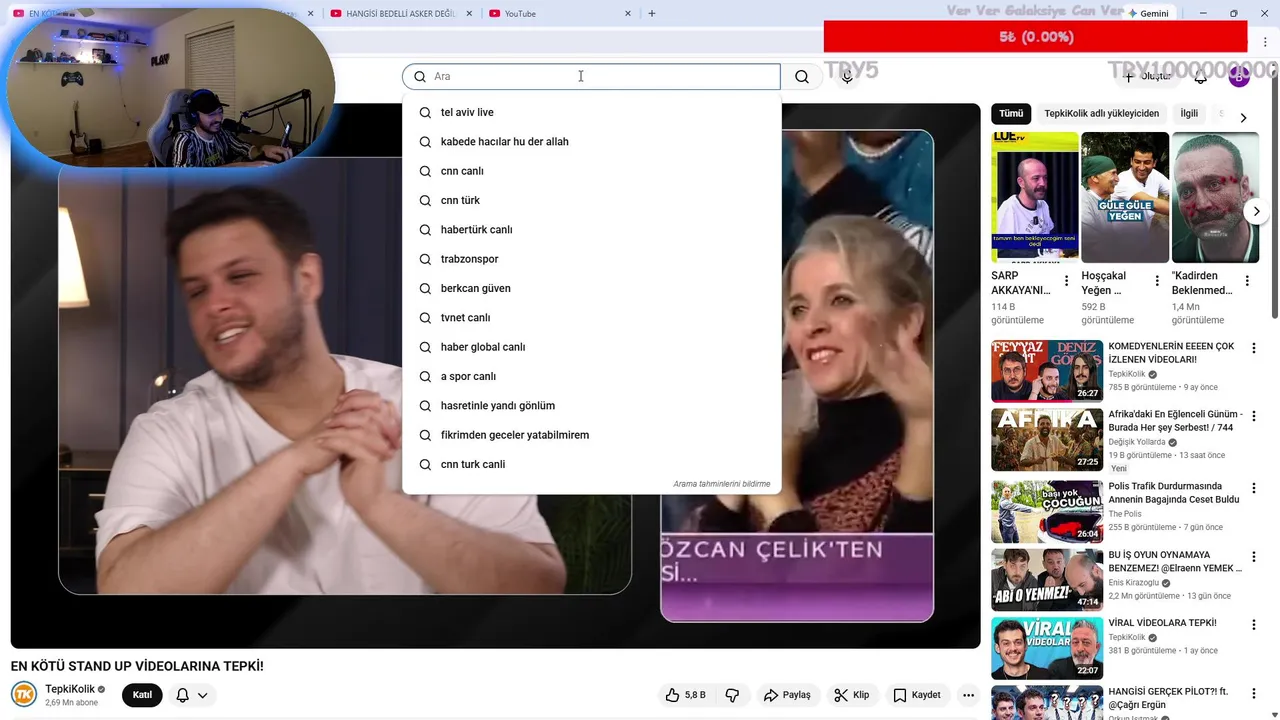This screenshot has width=1280, height=720.
Task: Open new browser tab with plus
Action: (652, 13)
